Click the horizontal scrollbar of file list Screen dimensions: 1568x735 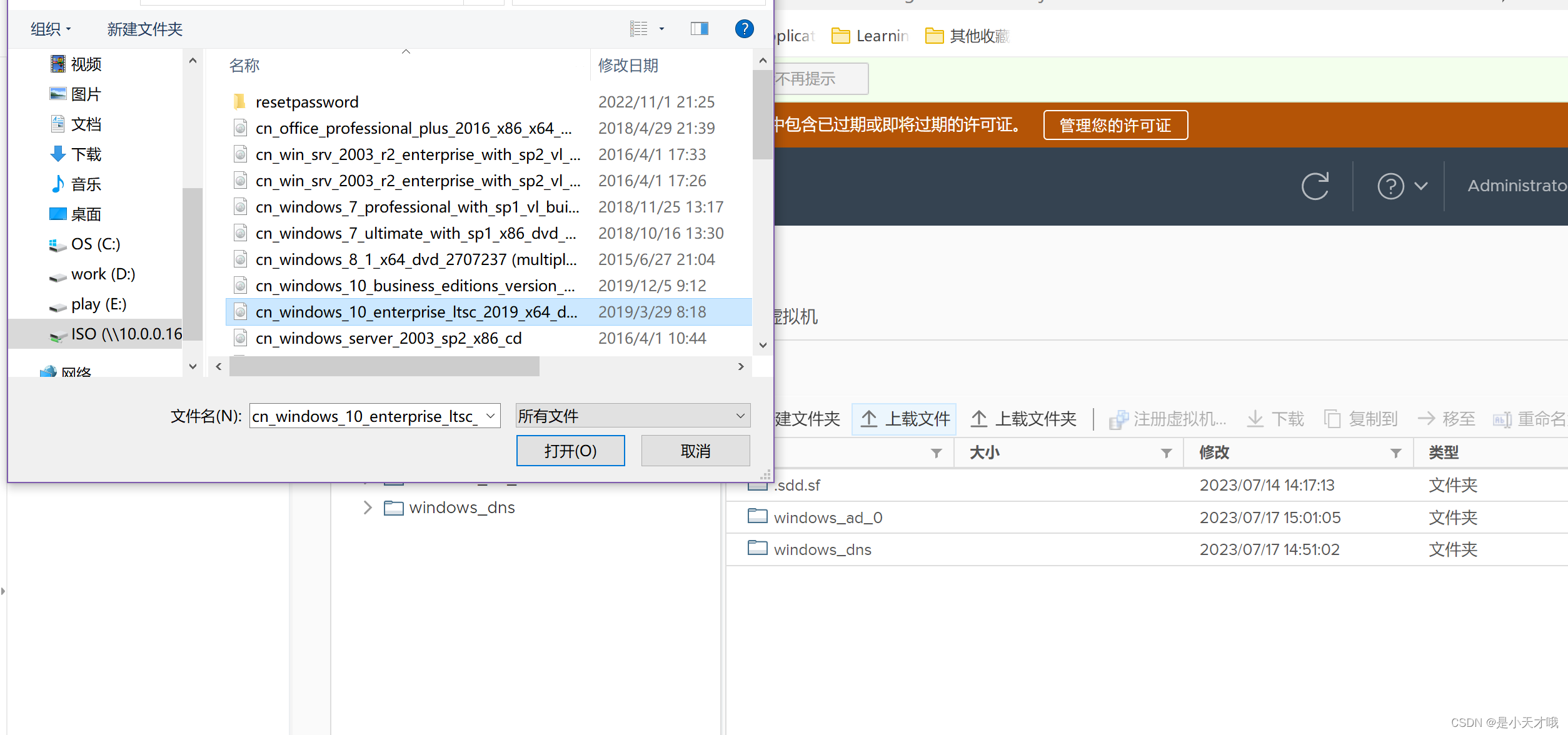click(384, 366)
